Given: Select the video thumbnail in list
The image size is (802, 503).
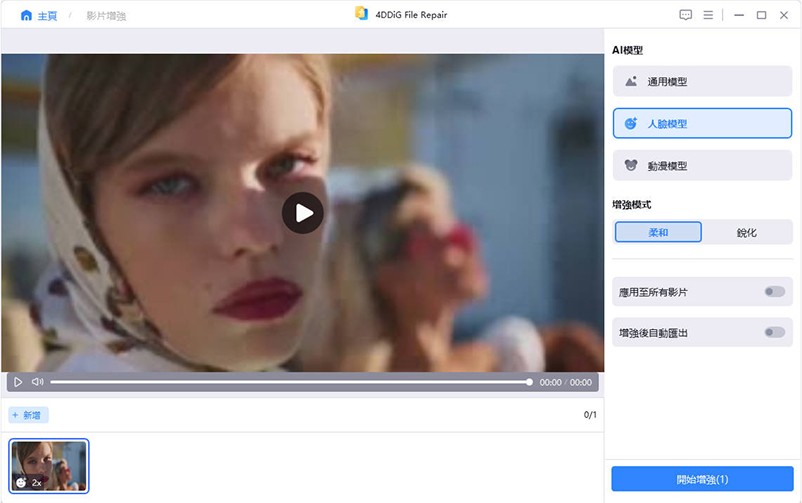Looking at the screenshot, I should 49,466.
